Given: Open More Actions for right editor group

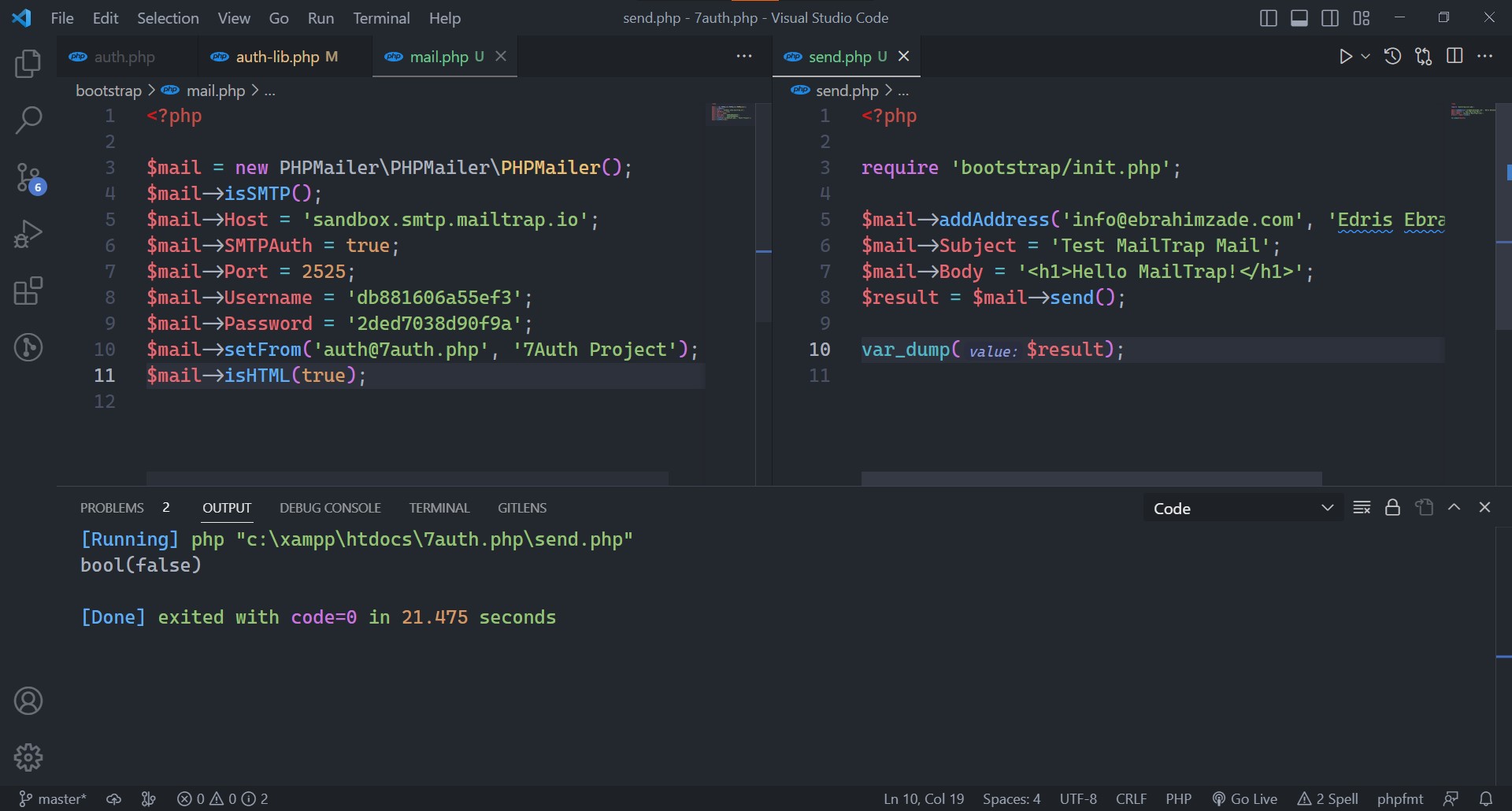Looking at the screenshot, I should point(1485,56).
